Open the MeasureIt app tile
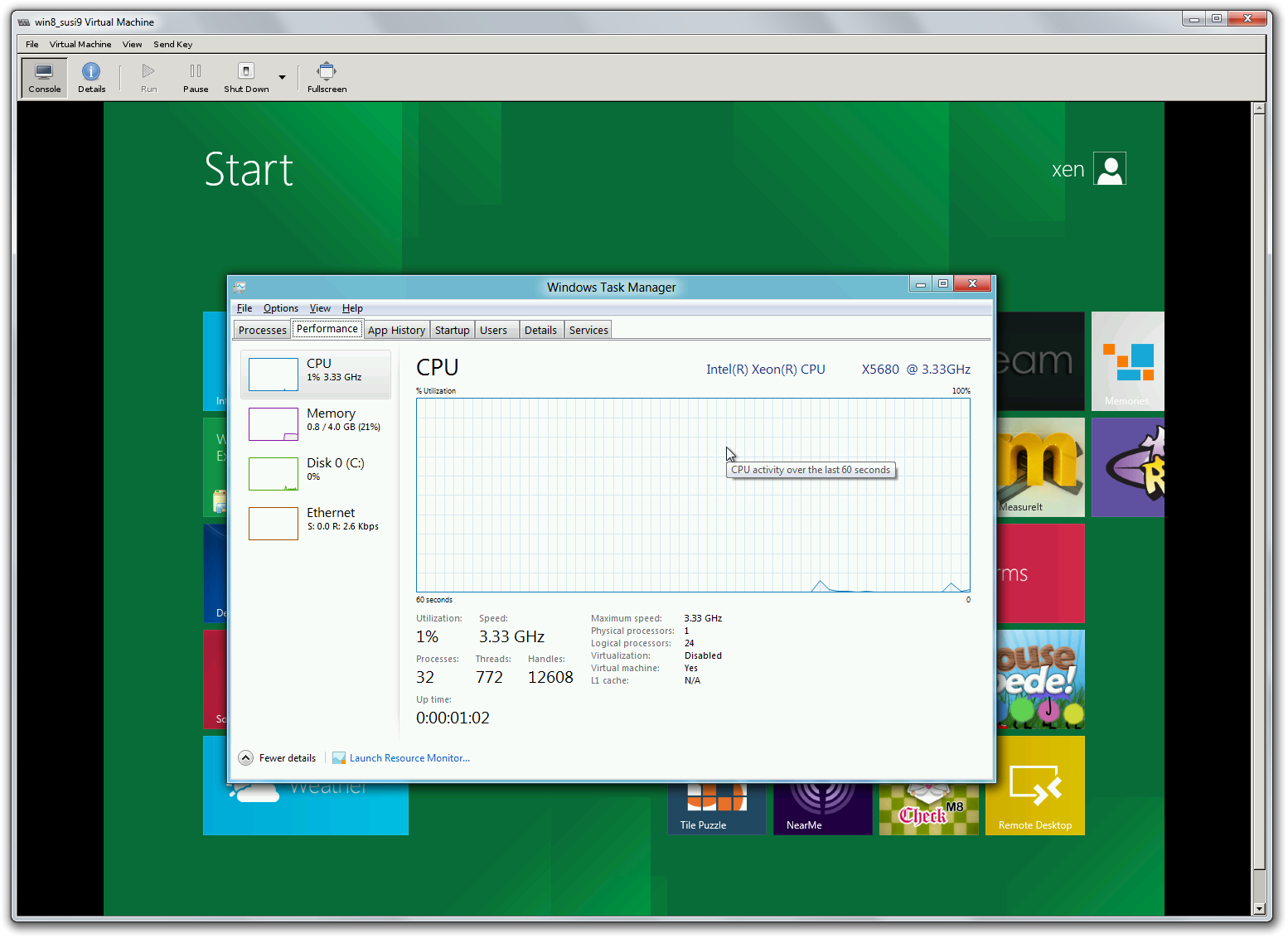 (1040, 467)
